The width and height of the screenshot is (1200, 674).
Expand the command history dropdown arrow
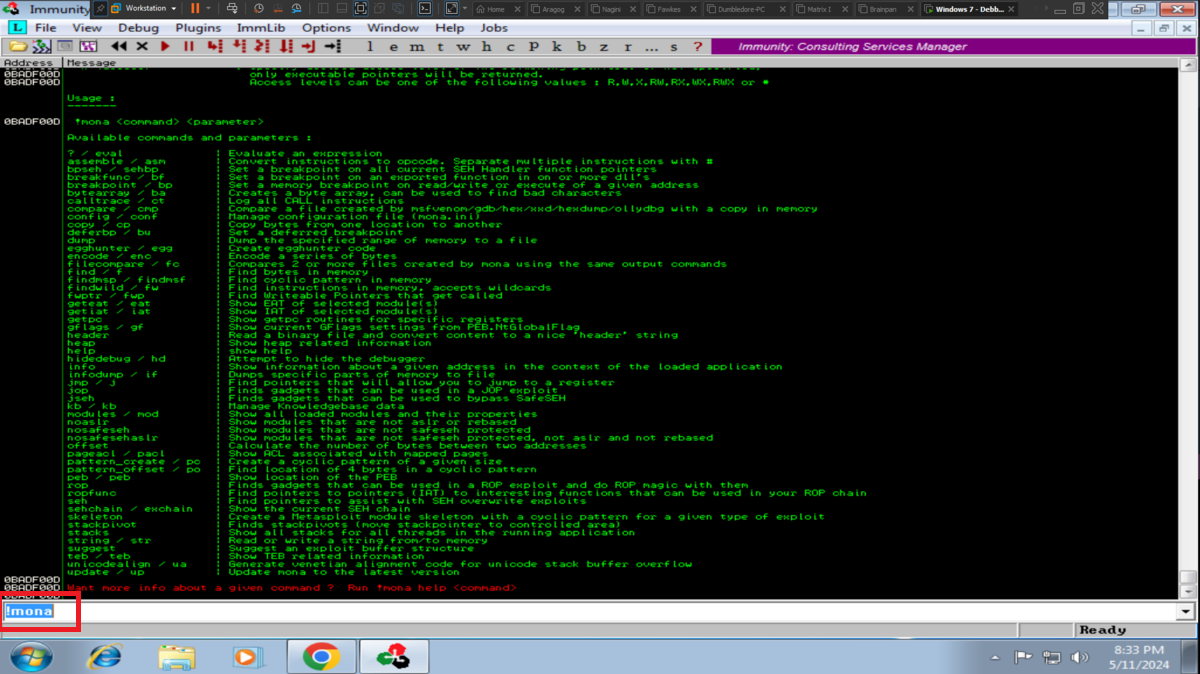[1187, 611]
